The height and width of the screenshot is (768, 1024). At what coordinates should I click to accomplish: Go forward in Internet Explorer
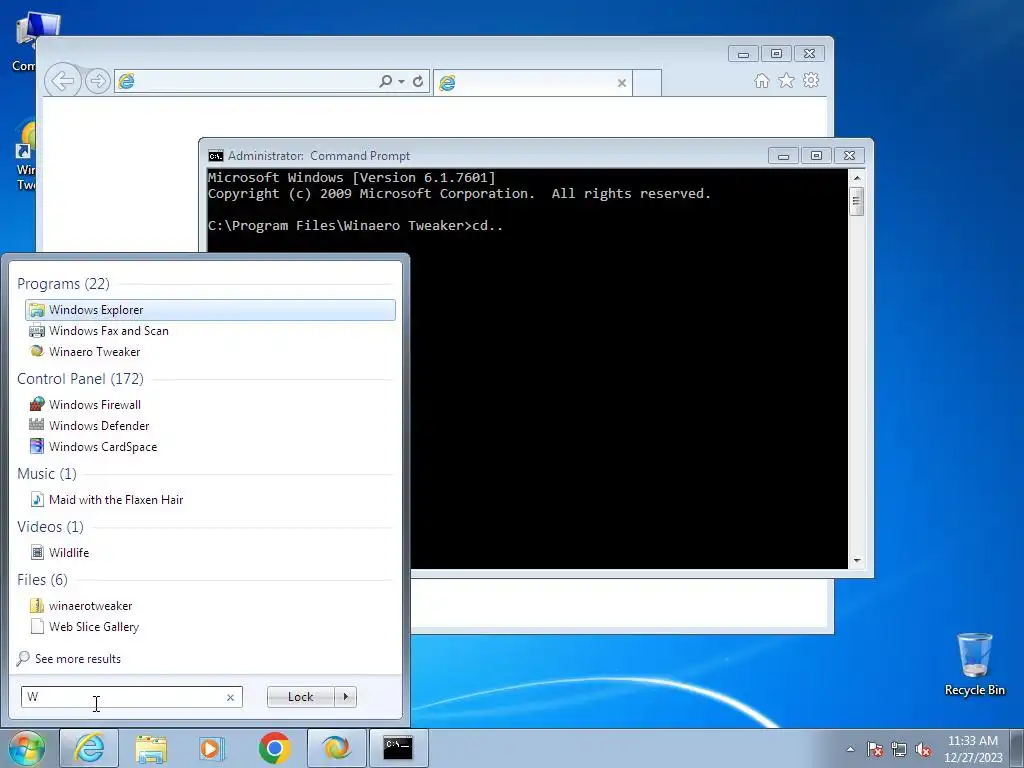[x=97, y=81]
